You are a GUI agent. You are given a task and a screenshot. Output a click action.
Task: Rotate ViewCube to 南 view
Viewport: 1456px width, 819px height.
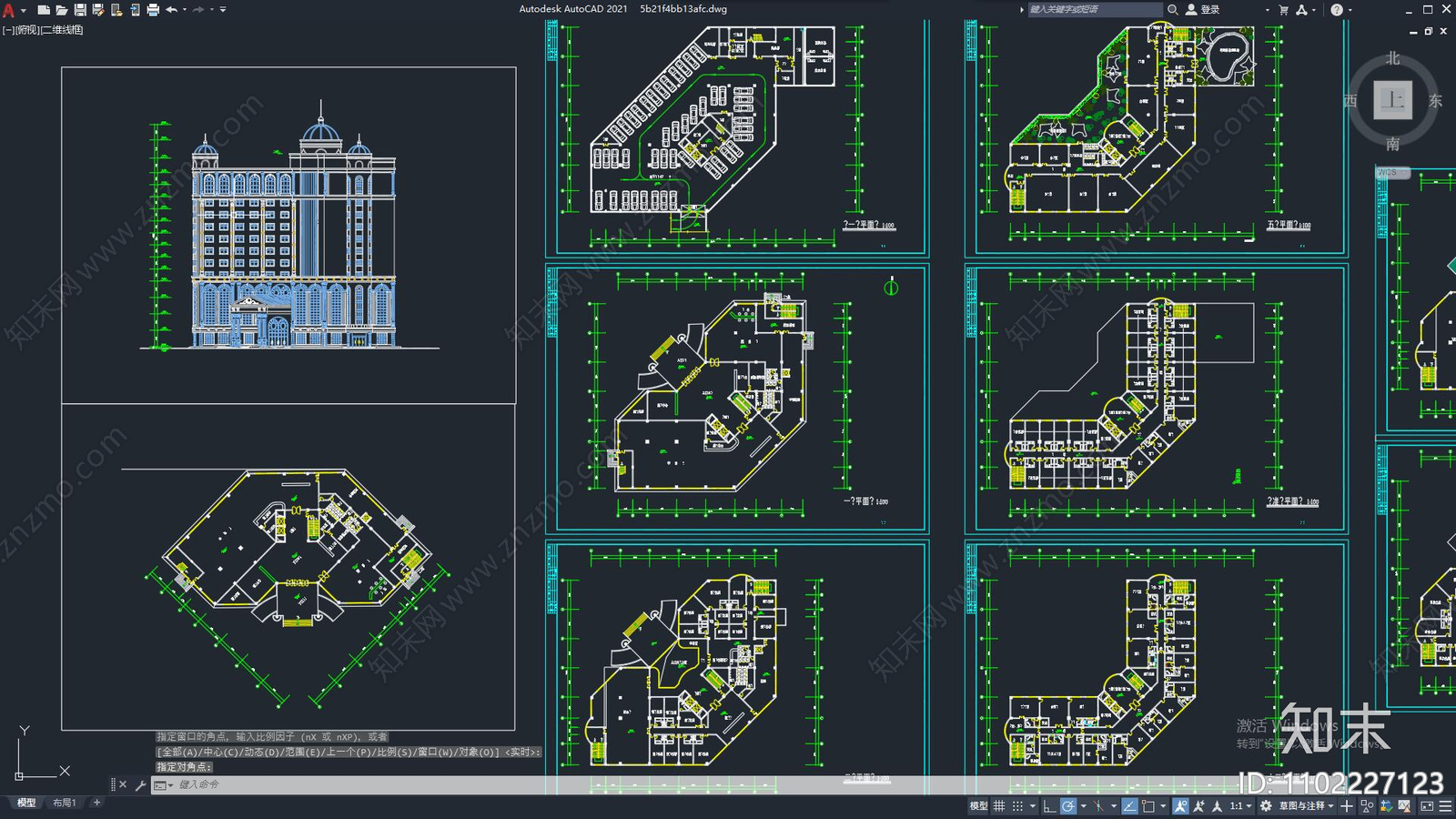pos(1393,144)
